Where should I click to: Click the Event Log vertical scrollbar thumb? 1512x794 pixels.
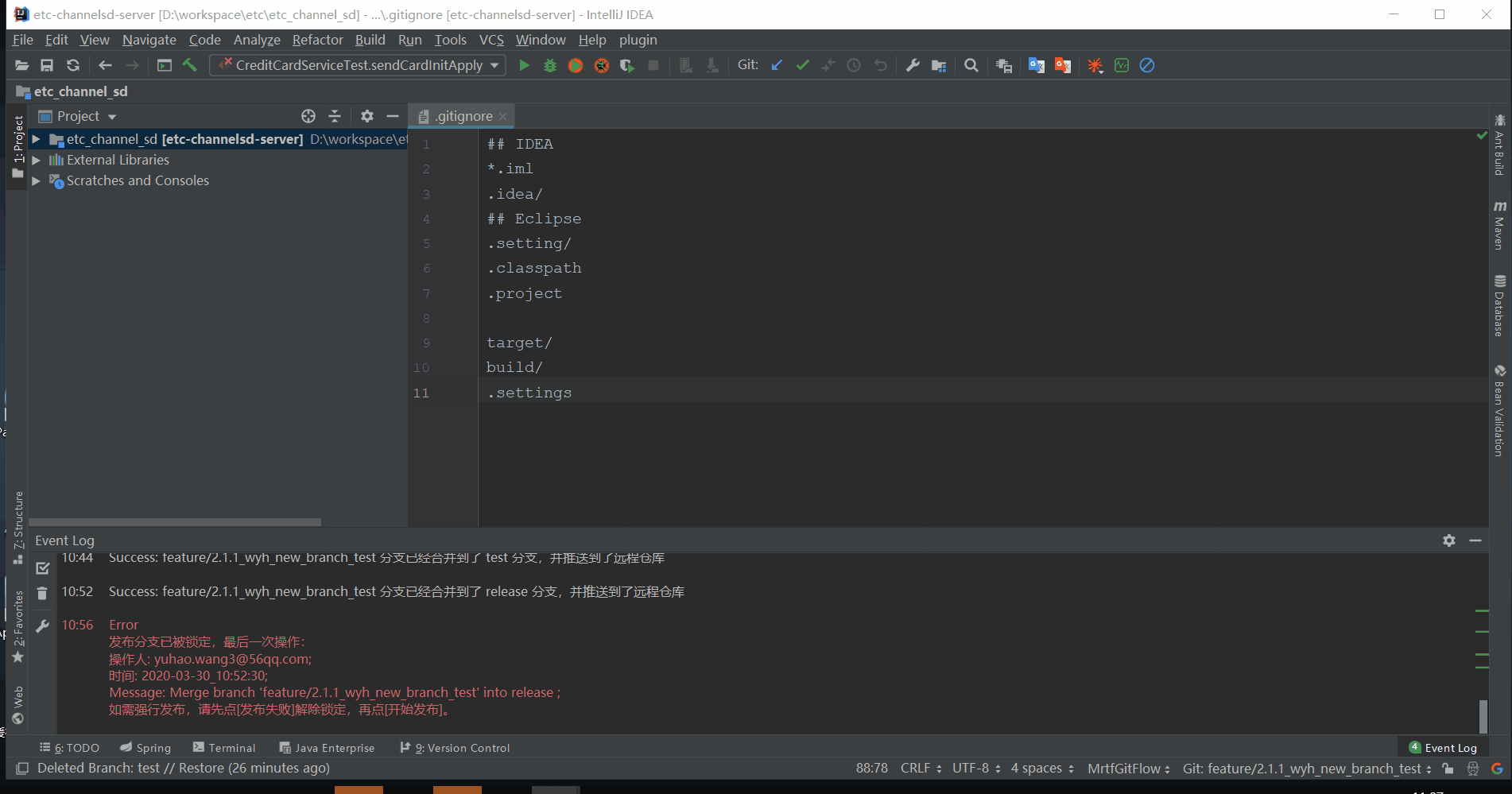click(1483, 716)
